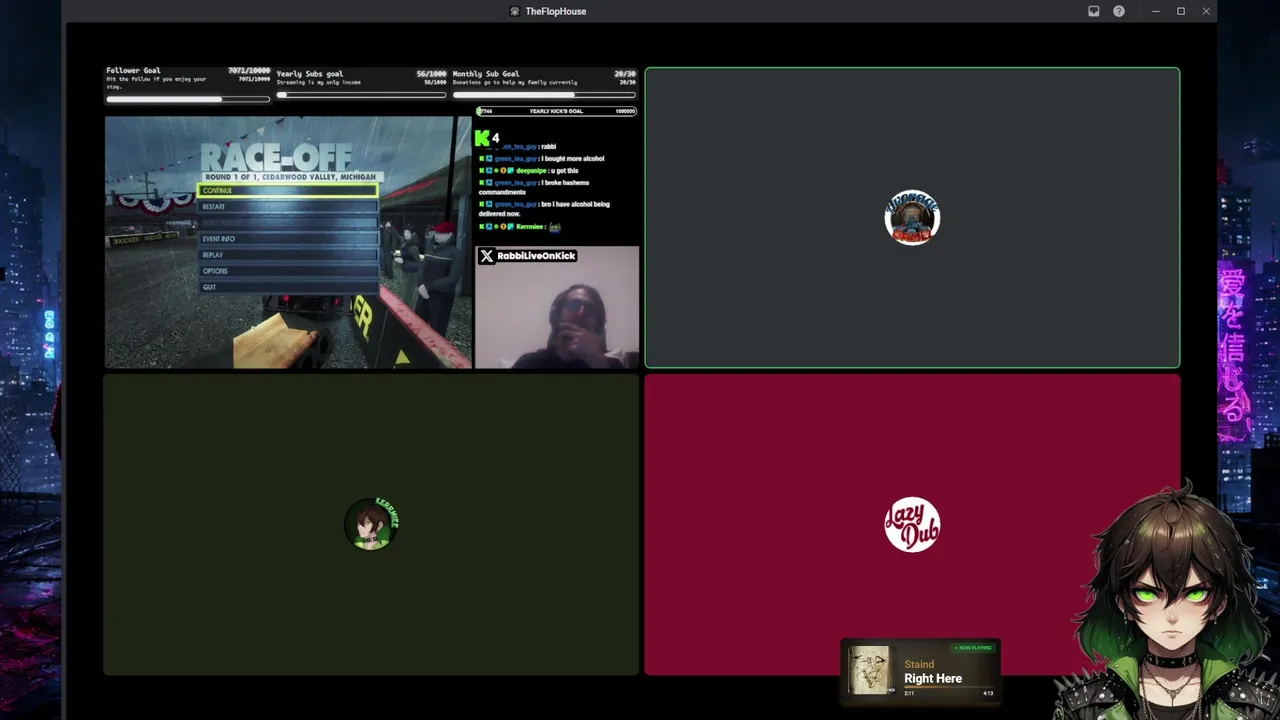The width and height of the screenshot is (1280, 720).
Task: Click the "TheFlopHouse" window title
Action: pos(556,11)
